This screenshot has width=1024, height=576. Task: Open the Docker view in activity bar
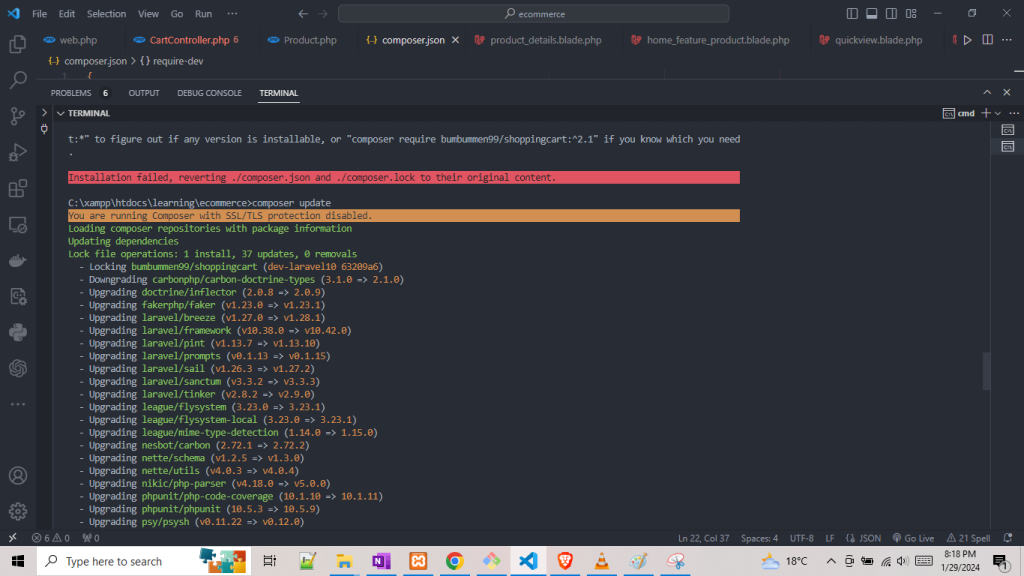point(18,261)
